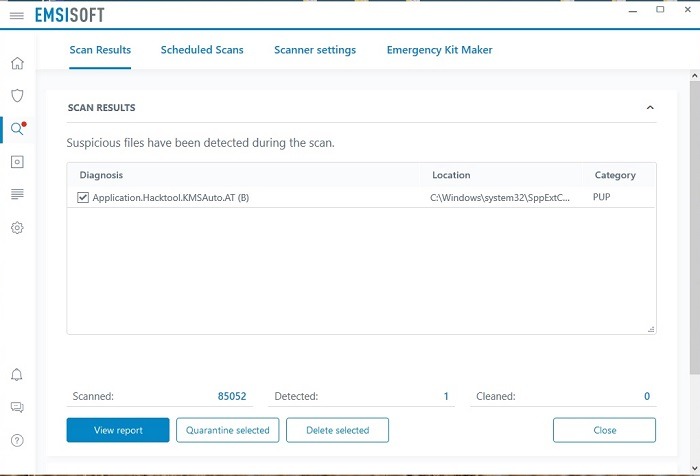Open the Notifications bell icon

tap(17, 374)
